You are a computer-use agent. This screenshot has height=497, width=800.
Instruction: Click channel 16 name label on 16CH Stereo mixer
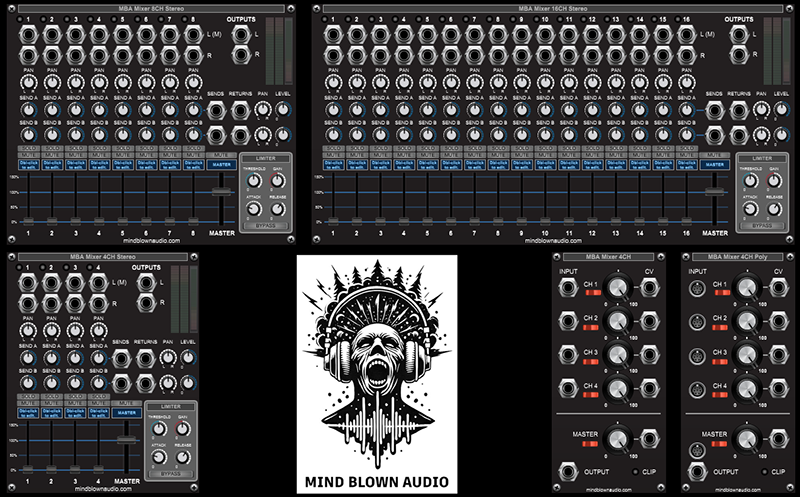(686, 164)
